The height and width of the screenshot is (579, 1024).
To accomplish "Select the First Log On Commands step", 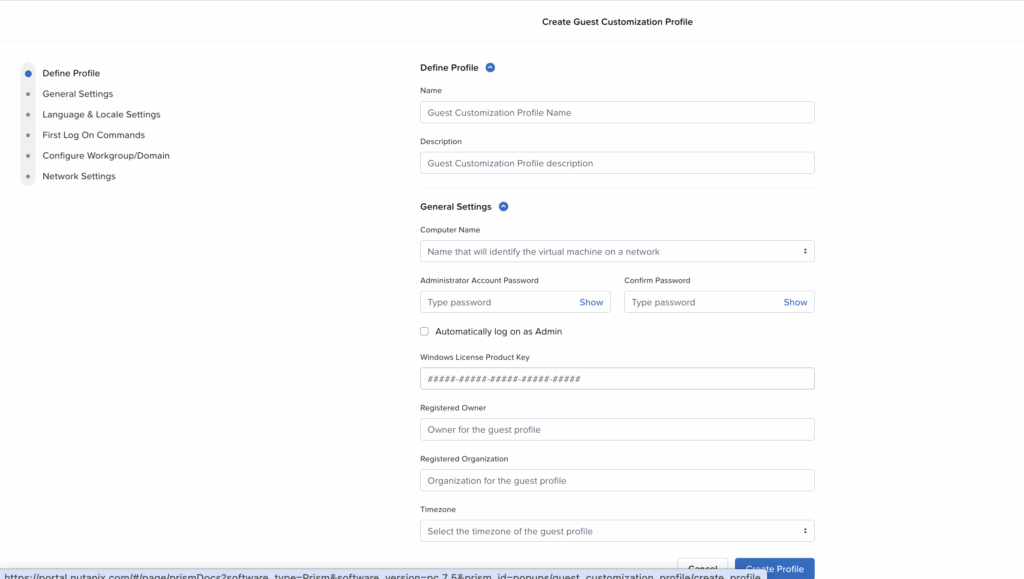I will coord(93,135).
